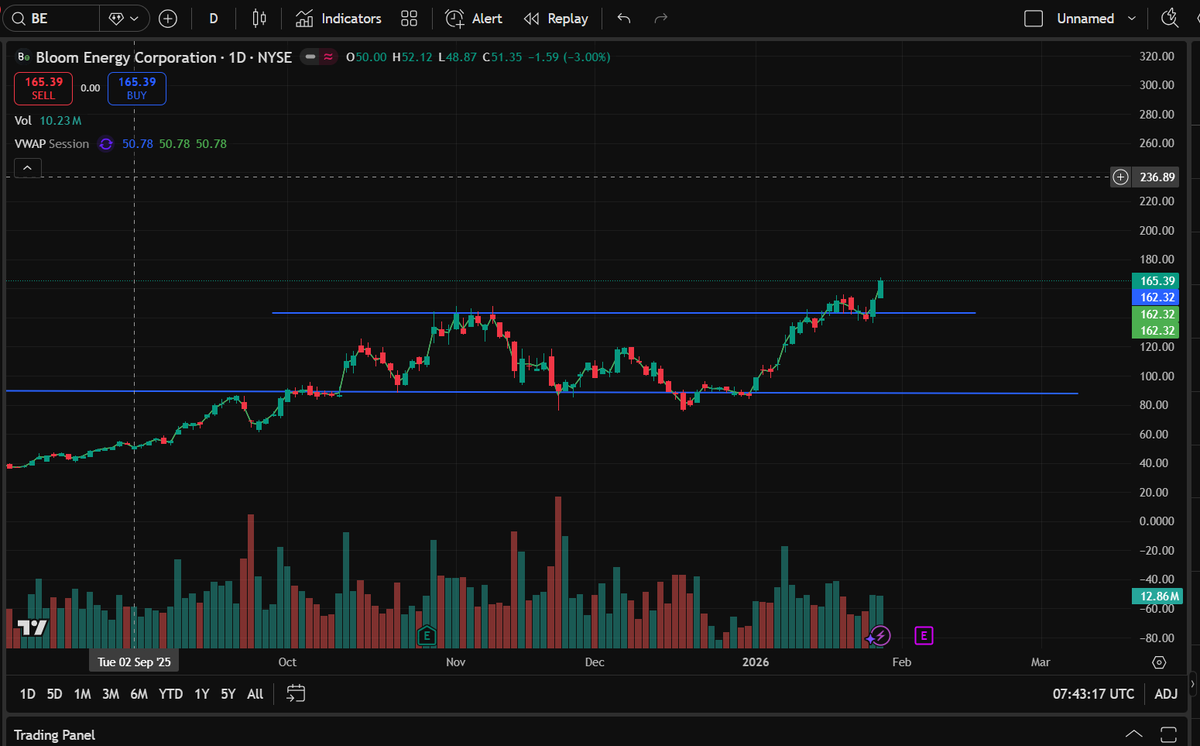Select the 5D date range

[x=55, y=693]
